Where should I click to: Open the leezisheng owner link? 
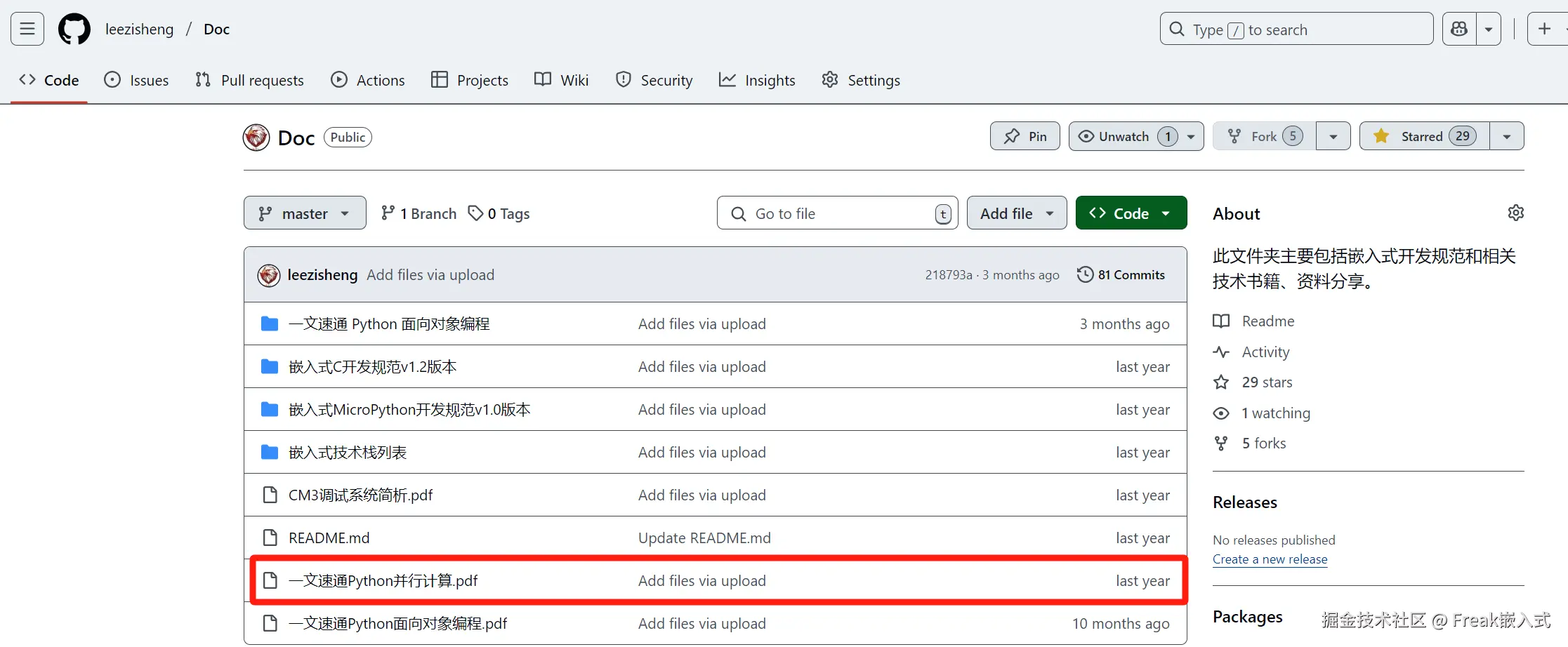coord(139,29)
